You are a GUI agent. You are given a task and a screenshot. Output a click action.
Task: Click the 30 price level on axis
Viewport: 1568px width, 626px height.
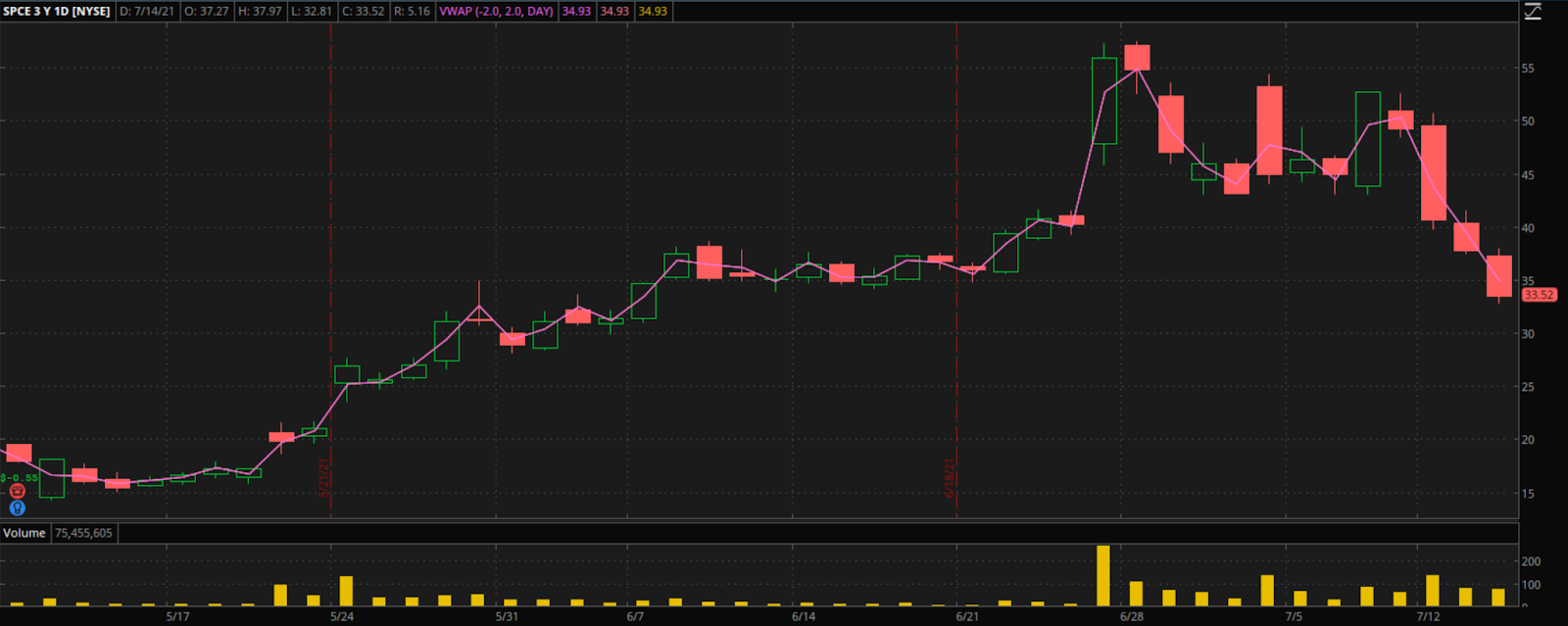[1528, 334]
